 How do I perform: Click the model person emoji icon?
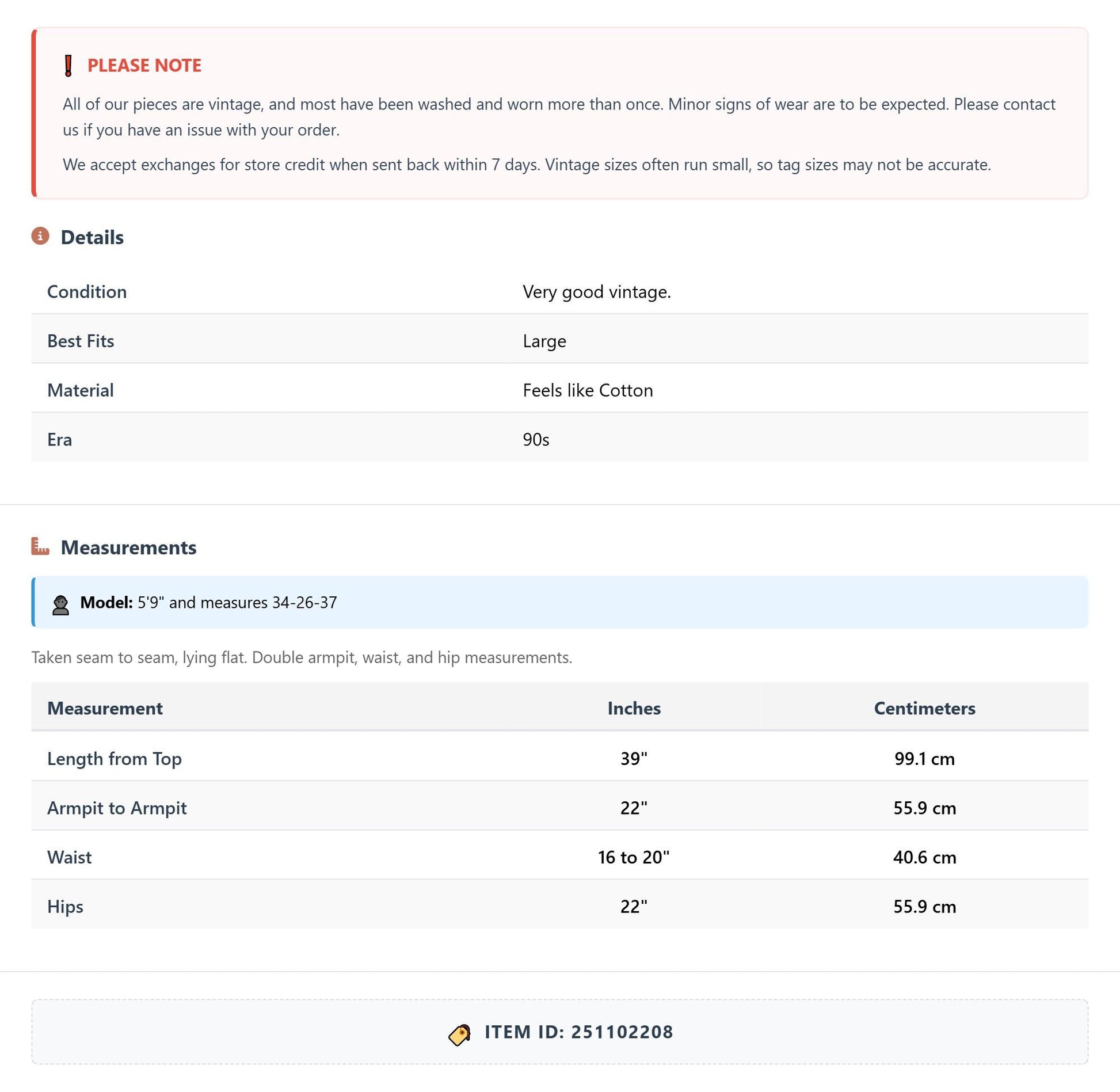(x=60, y=605)
